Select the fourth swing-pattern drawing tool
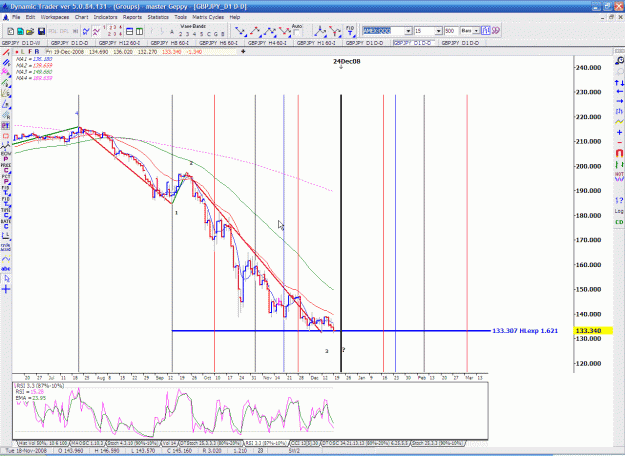The height and width of the screenshot is (456, 625). 285,31
